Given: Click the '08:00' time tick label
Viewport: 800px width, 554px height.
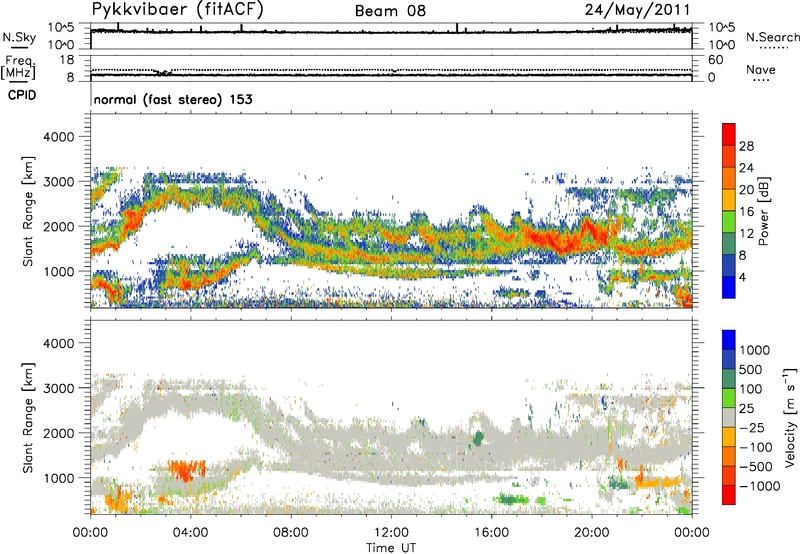Looking at the screenshot, I should coord(291,533).
